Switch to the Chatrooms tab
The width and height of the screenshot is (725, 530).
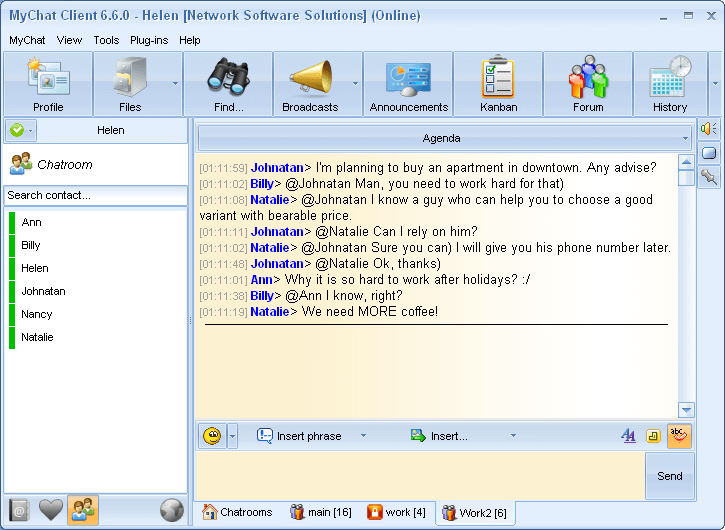click(237, 512)
